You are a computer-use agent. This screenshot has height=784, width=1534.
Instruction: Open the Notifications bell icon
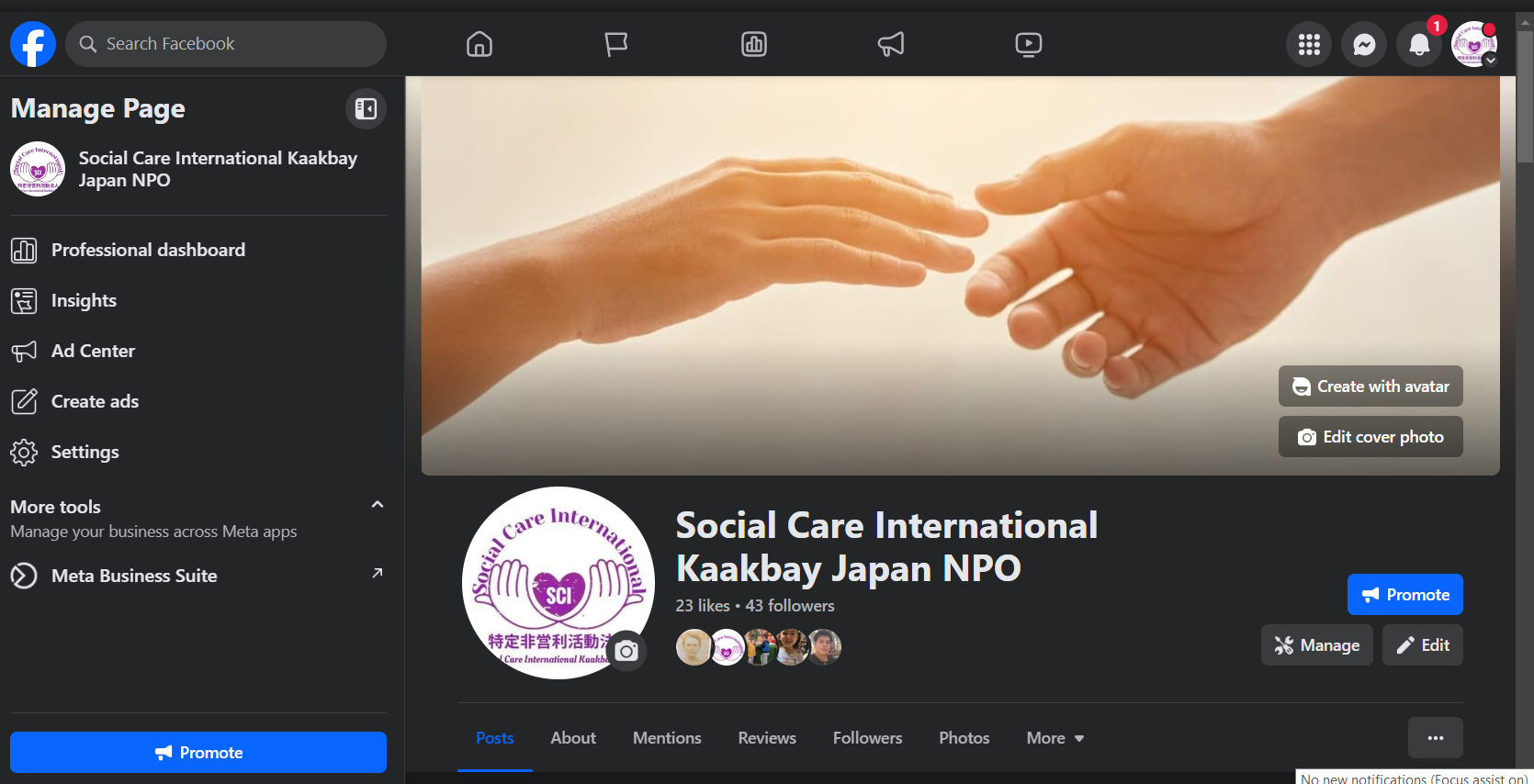(x=1419, y=44)
